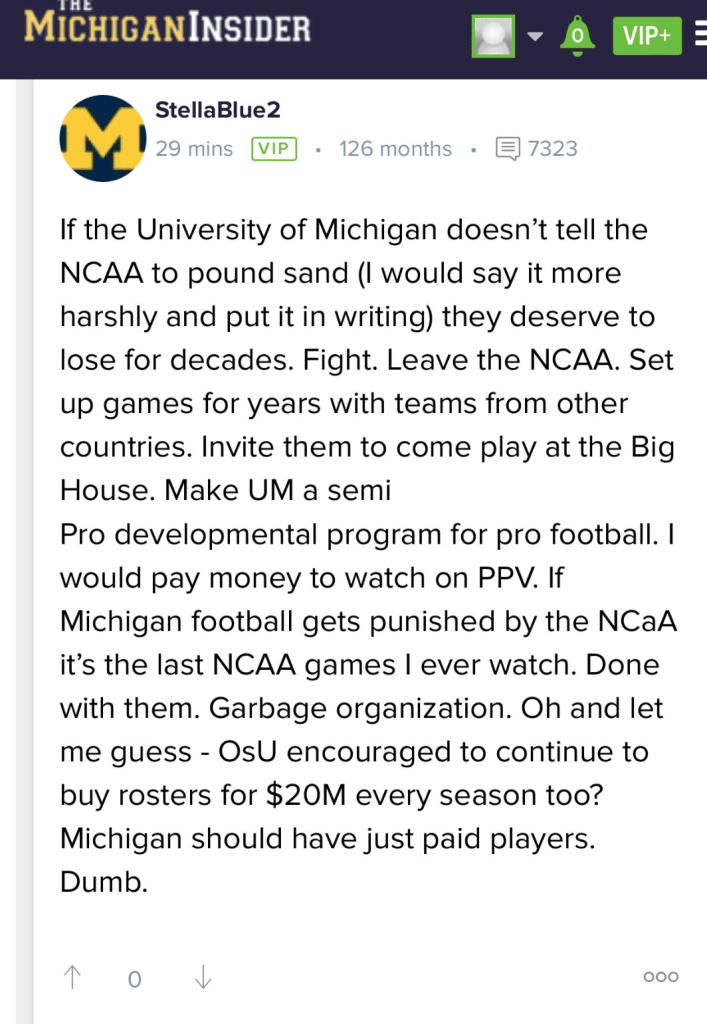This screenshot has width=707, height=1024.
Task: Downvote the StellaBlue2 post
Action: click(x=203, y=977)
